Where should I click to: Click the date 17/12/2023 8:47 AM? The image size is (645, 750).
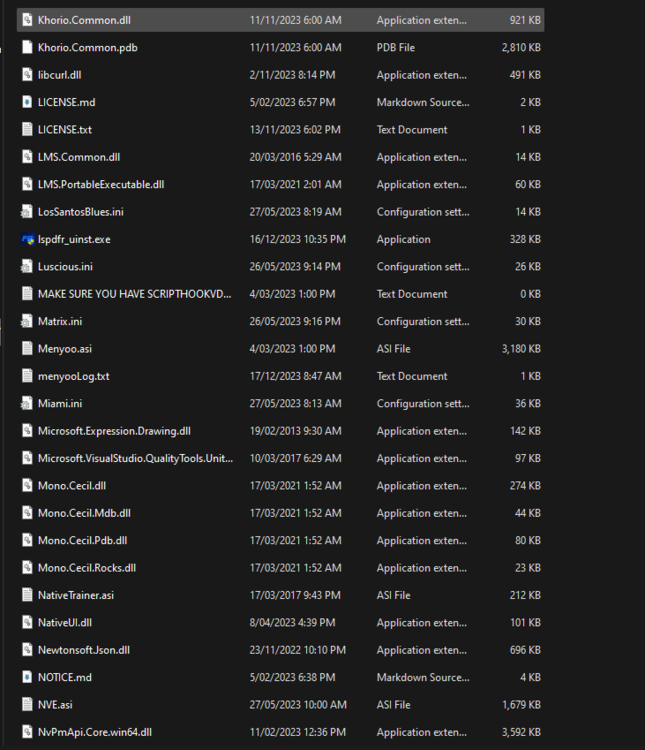(295, 376)
